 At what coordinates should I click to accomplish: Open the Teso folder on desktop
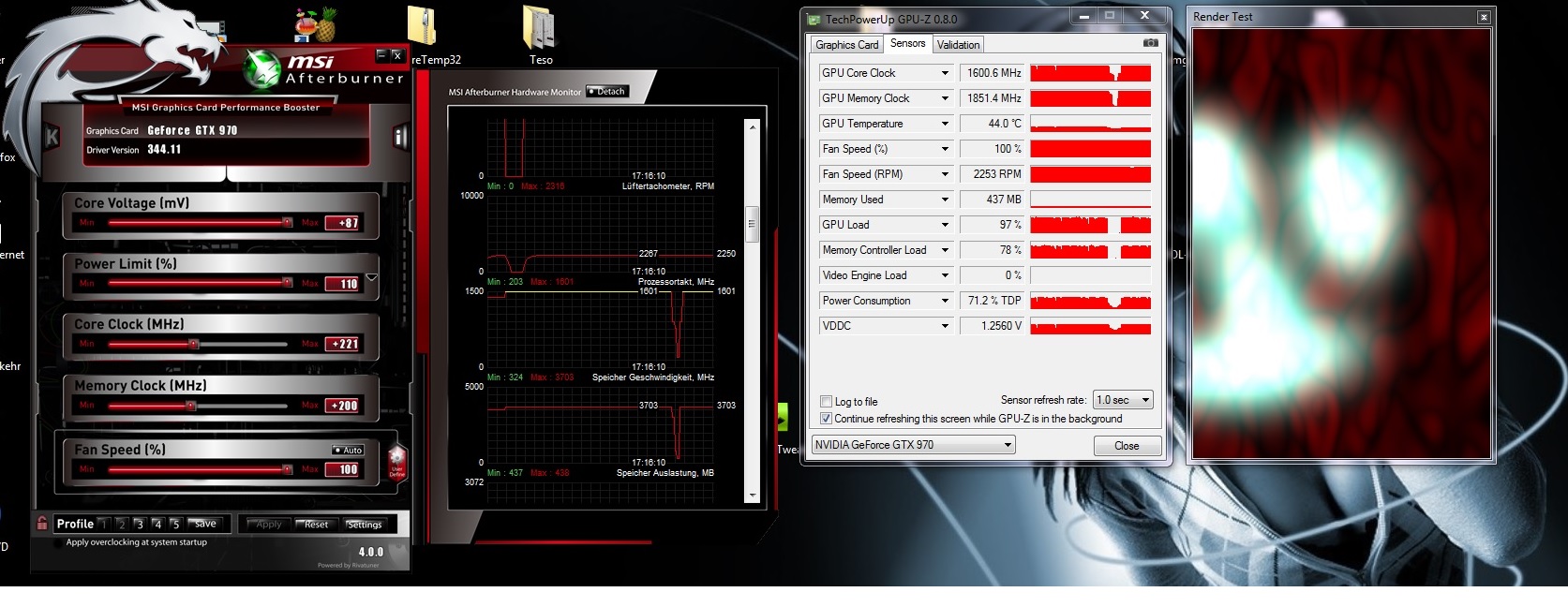[540, 28]
